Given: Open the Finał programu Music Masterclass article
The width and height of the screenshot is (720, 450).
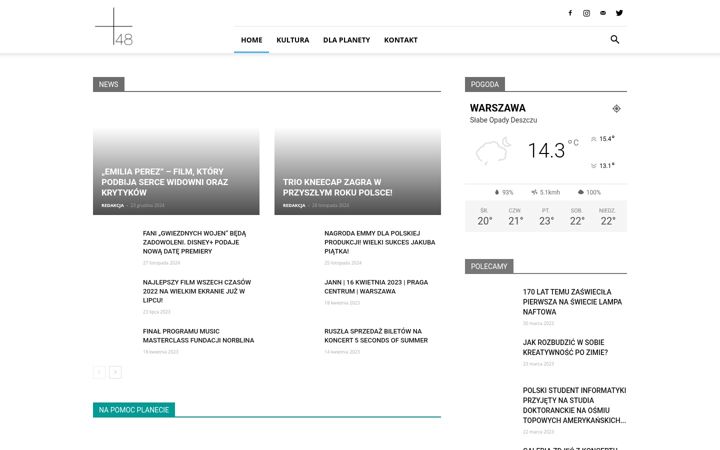Looking at the screenshot, I should (x=198, y=336).
